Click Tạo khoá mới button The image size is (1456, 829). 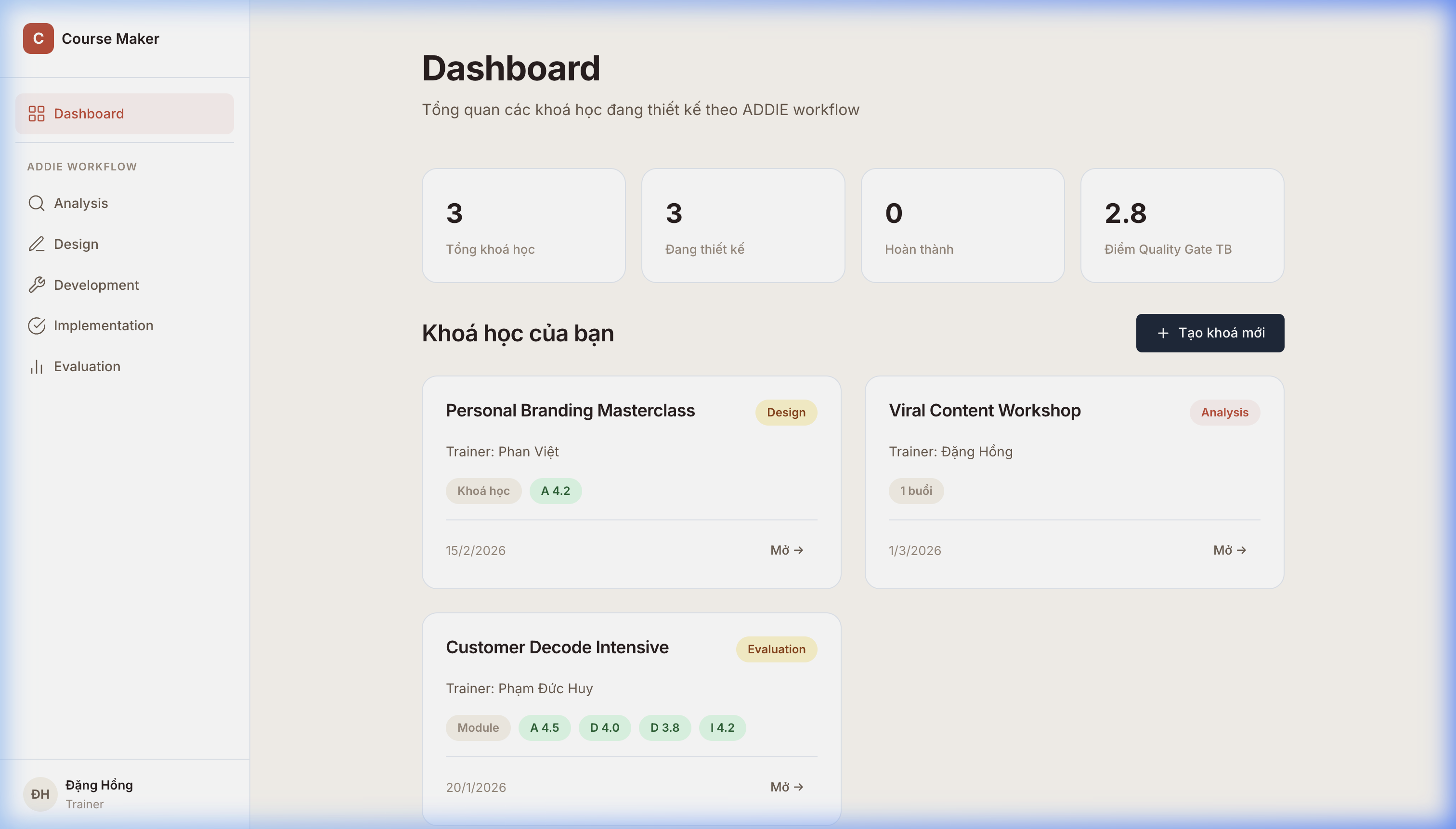coord(1210,333)
